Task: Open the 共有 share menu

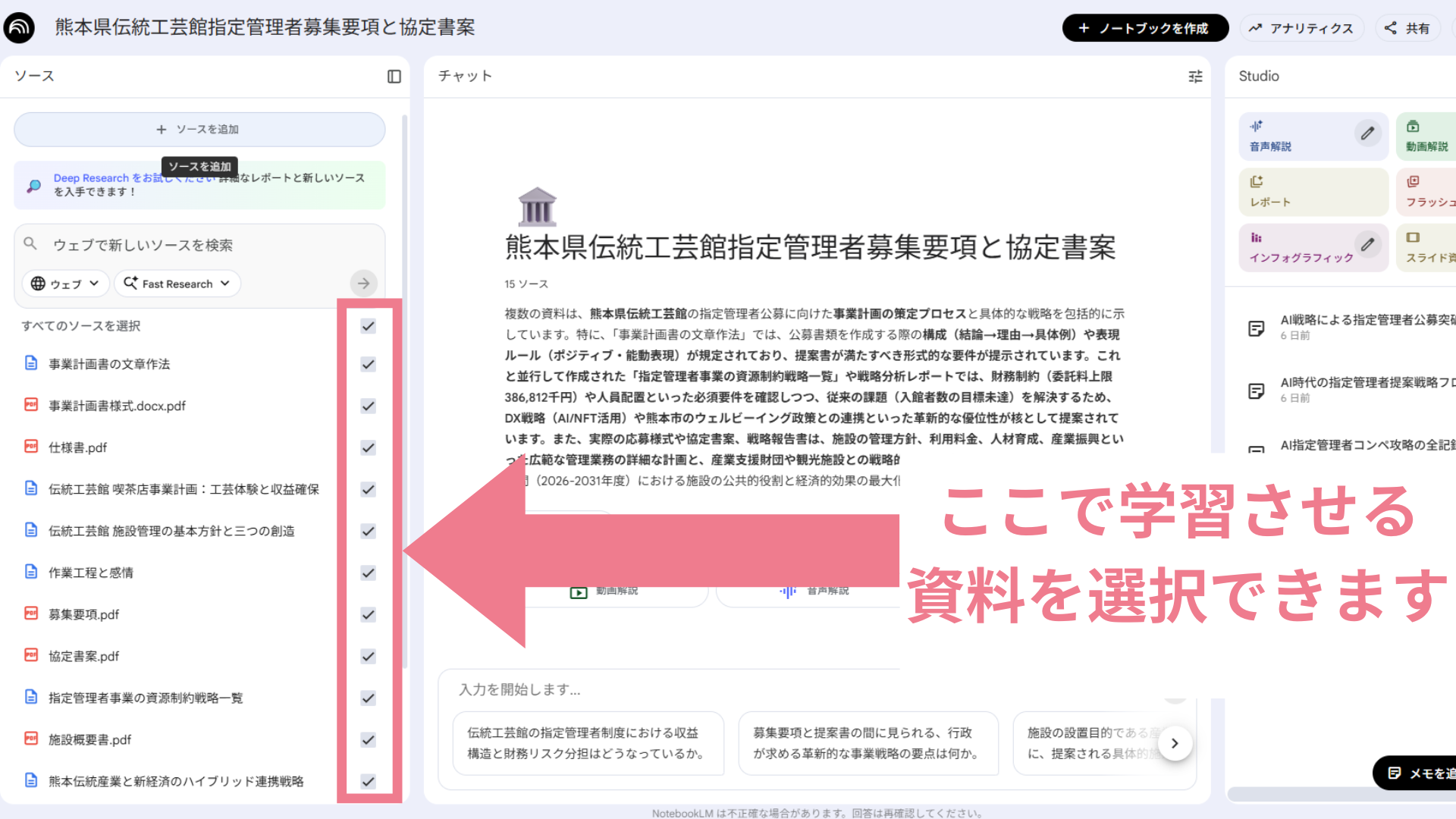Action: pos(1407,28)
